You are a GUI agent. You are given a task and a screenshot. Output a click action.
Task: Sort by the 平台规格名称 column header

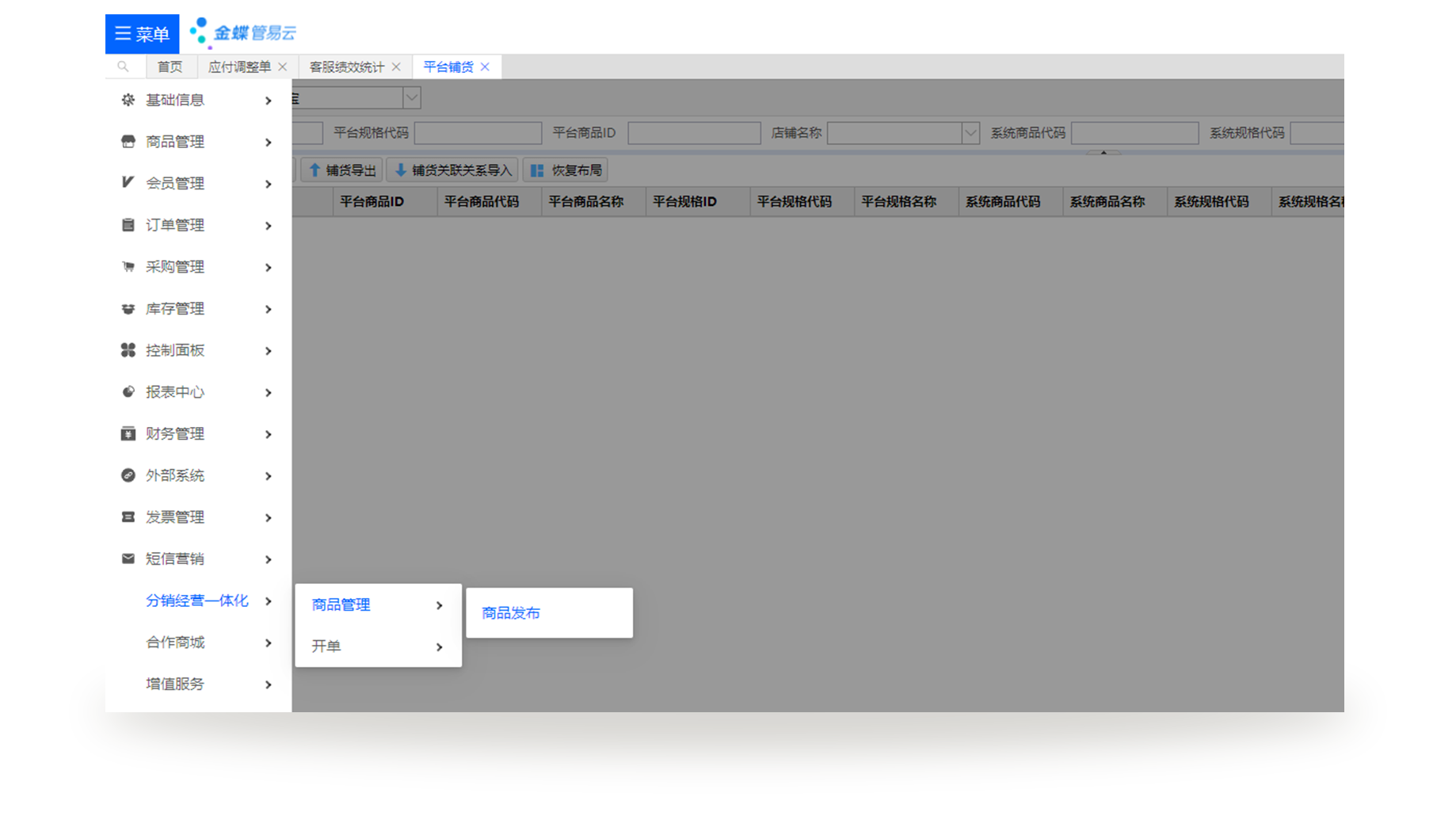tap(906, 202)
